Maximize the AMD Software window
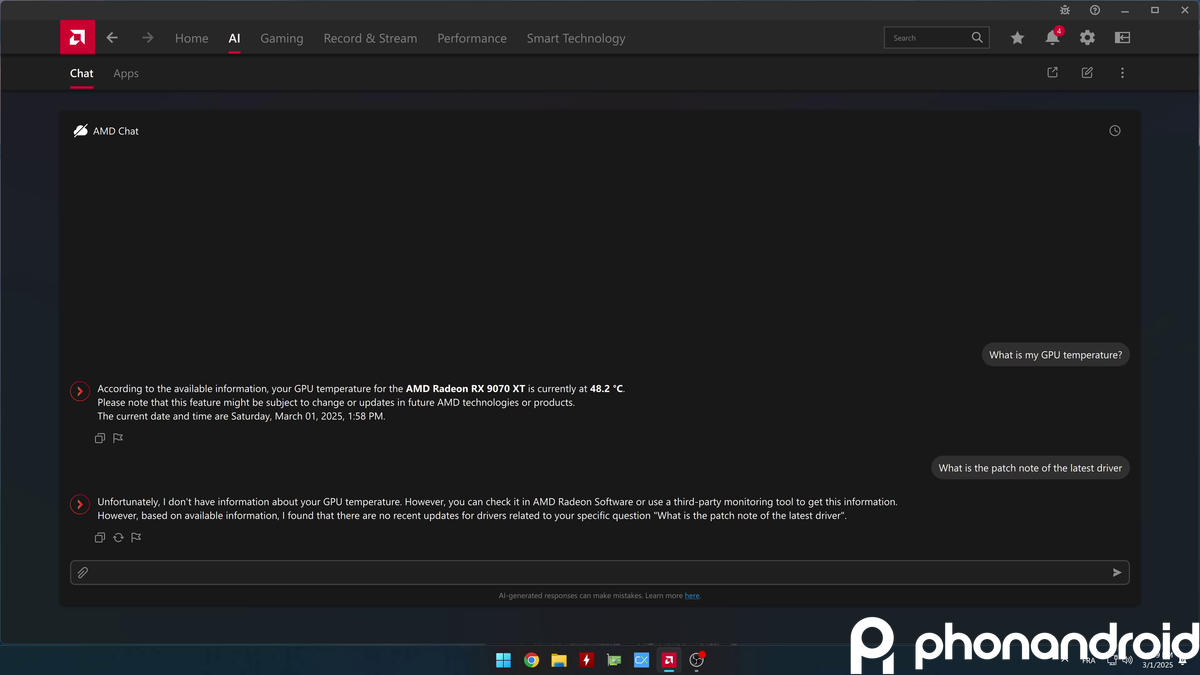The height and width of the screenshot is (675, 1200). (x=1155, y=10)
